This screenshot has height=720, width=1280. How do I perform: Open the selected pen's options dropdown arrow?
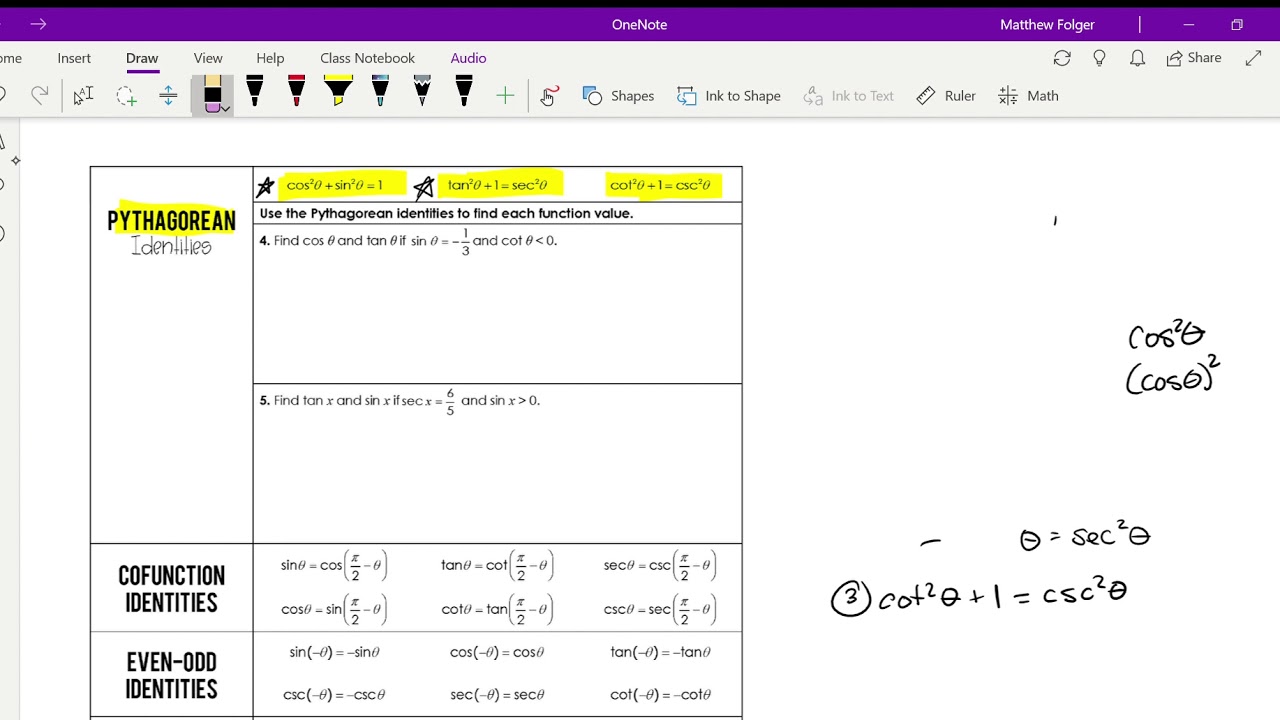225,108
